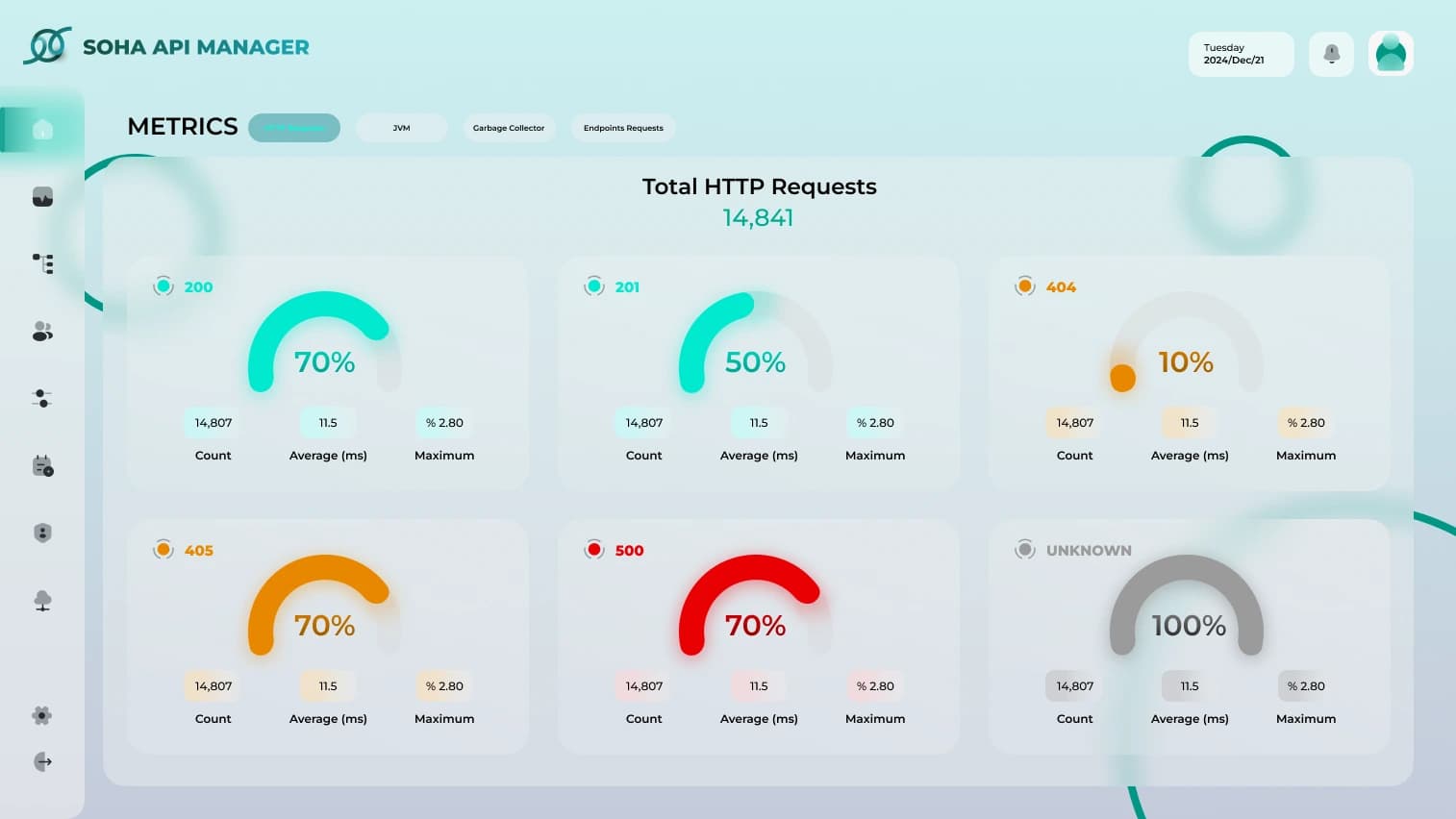
Task: Select the 500 status code label
Action: coord(630,550)
